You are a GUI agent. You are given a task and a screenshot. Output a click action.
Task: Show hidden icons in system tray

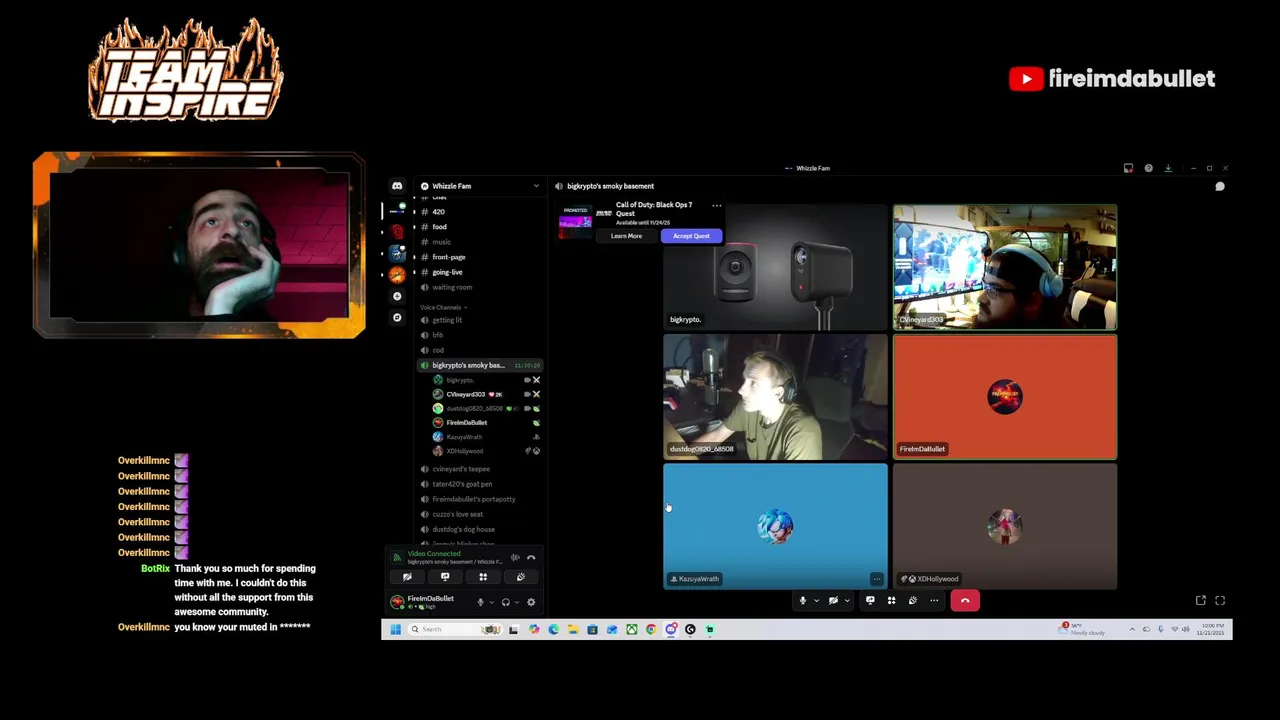tap(1132, 629)
